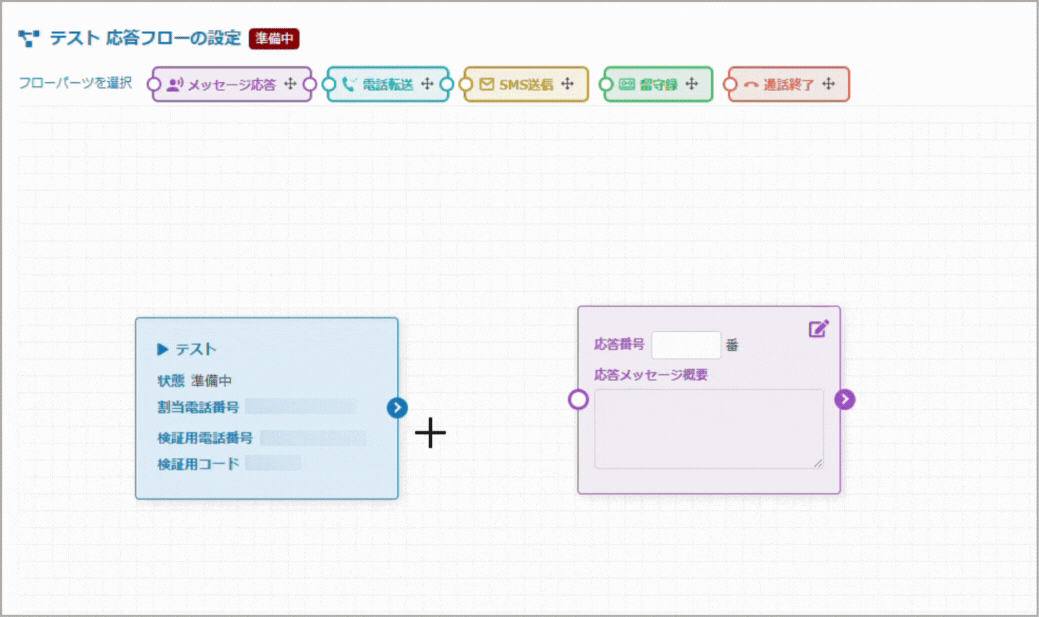
Task: Click the resize grip of the message text area
Action: (x=818, y=463)
